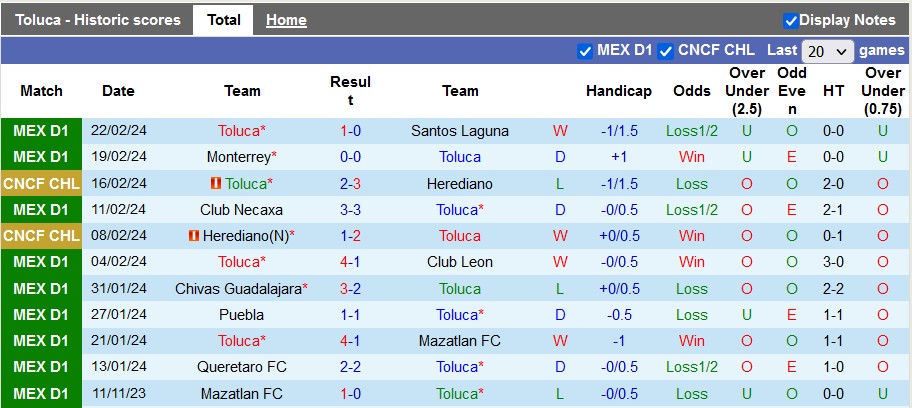This screenshot has height=408, width=912.
Task: Click the Puebla team name
Action: pos(242,314)
